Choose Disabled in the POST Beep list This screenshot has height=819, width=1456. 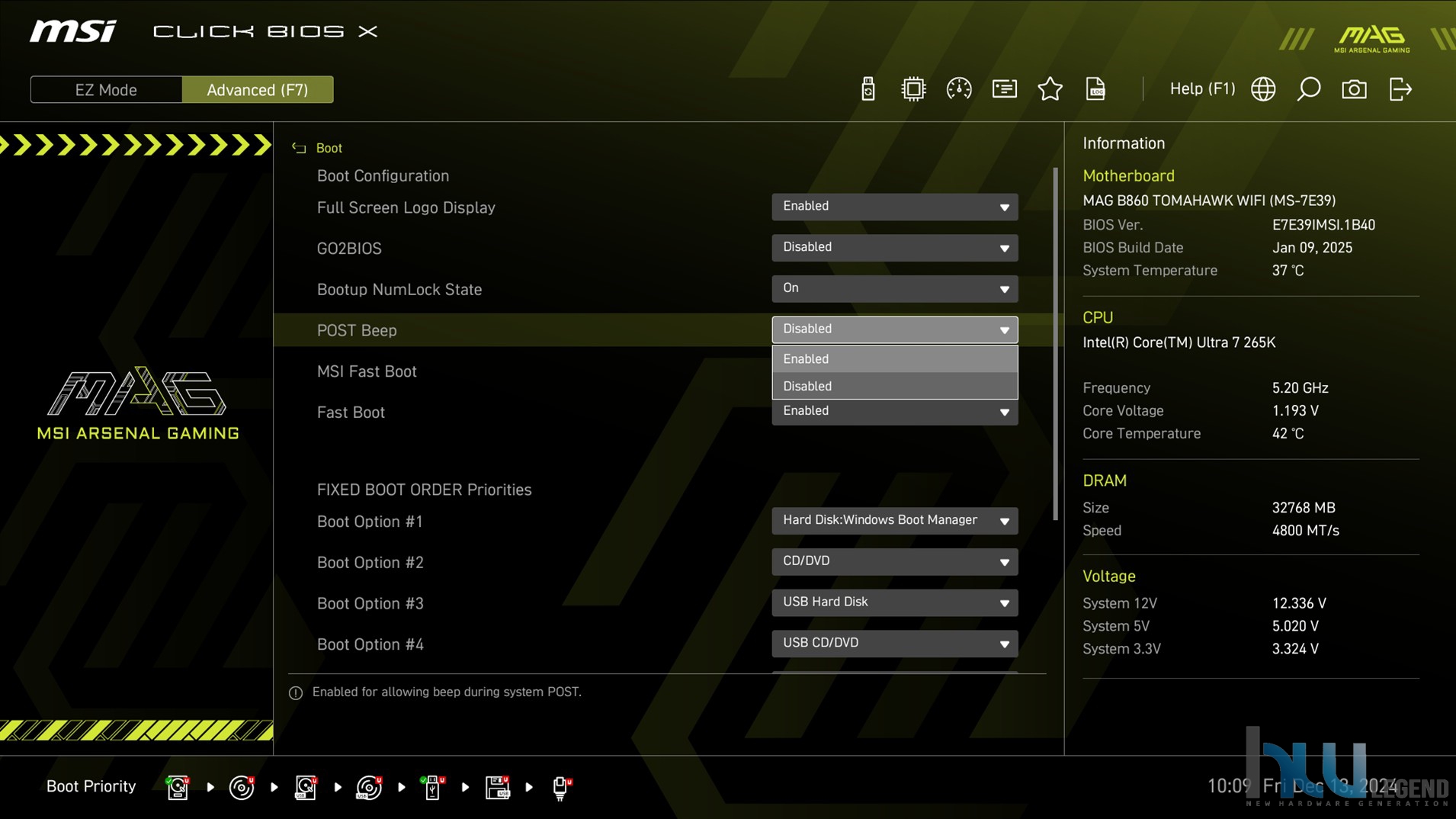pos(894,386)
